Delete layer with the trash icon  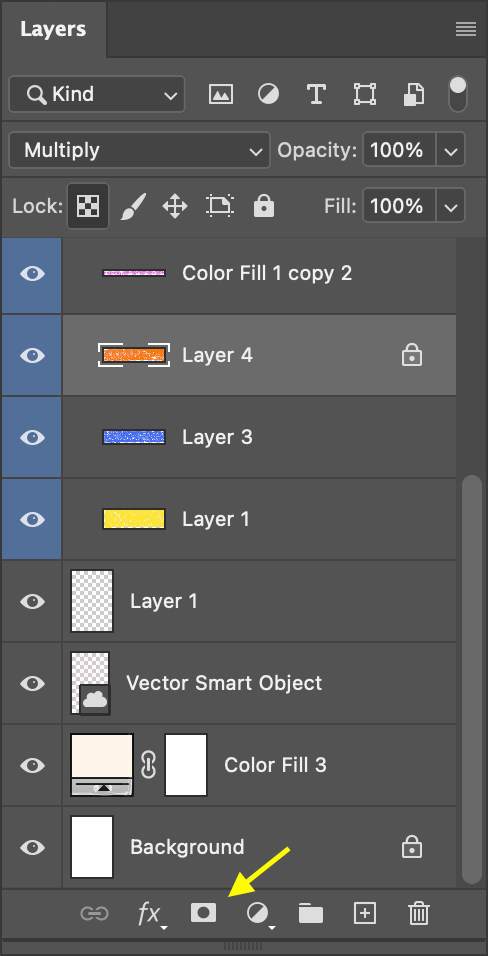pyautogui.click(x=418, y=913)
